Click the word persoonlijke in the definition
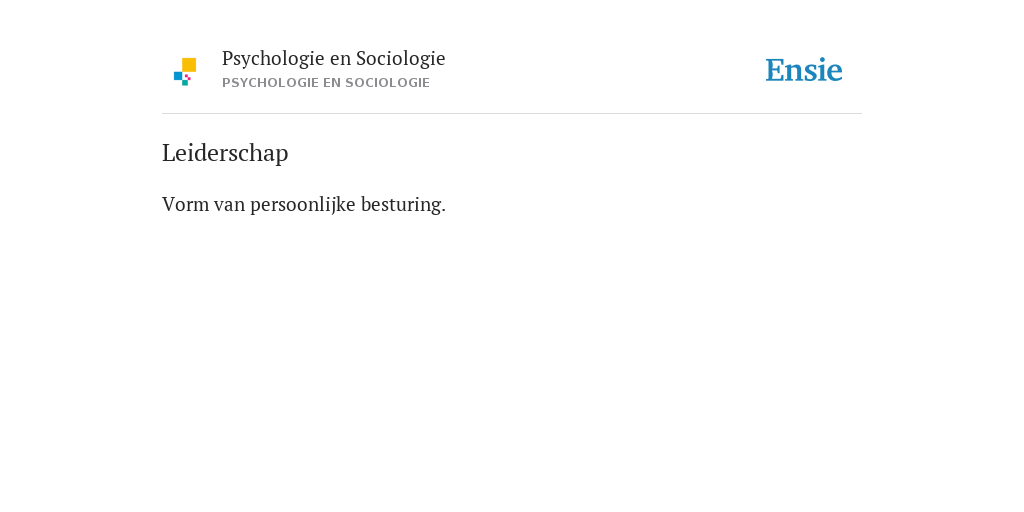The height and width of the screenshot is (512, 1024). 302,204
